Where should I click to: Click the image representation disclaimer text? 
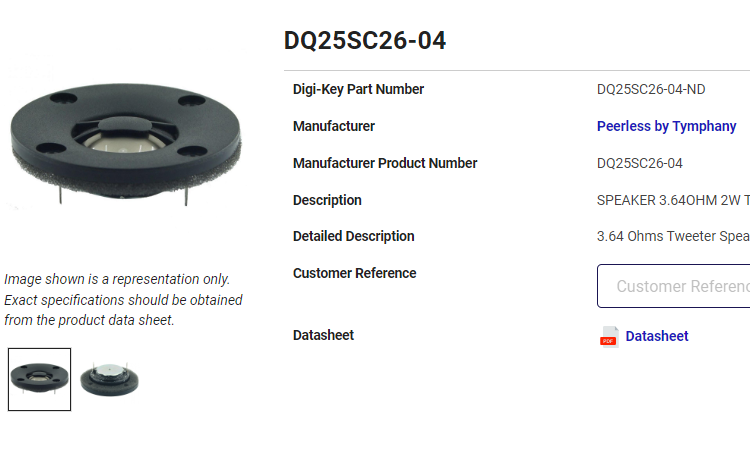pos(123,300)
